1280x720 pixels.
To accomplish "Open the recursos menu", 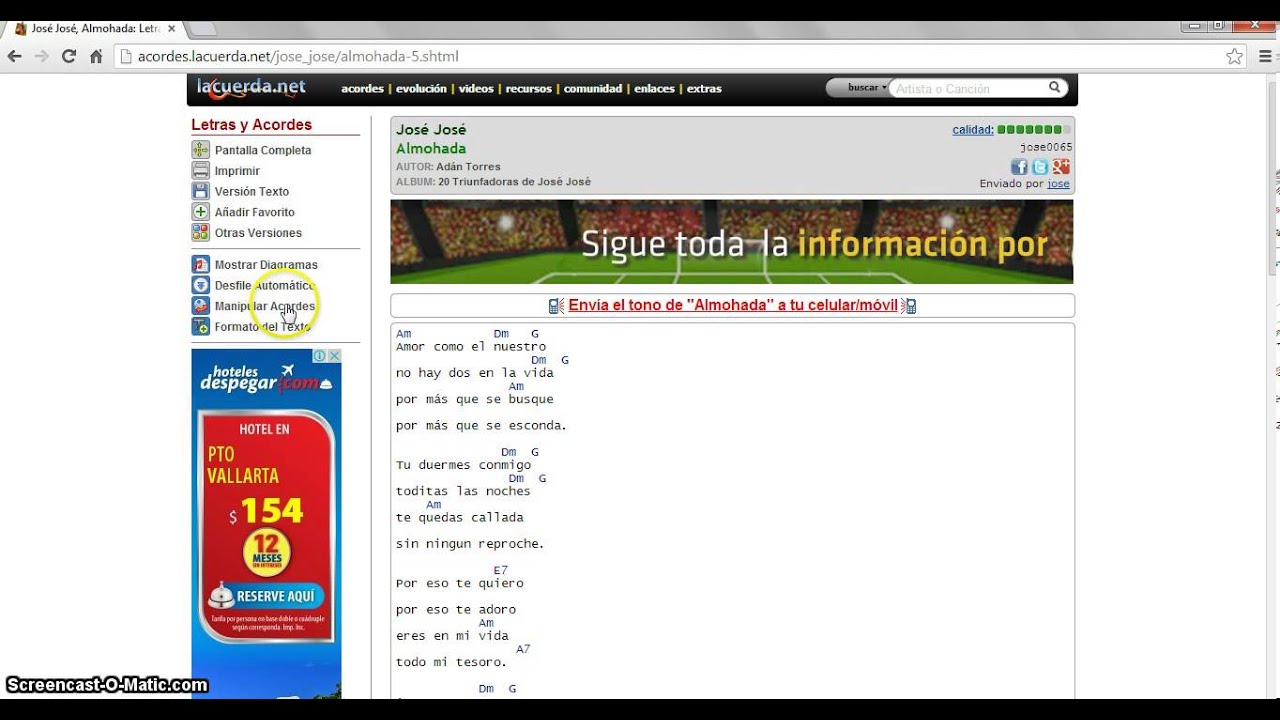I will click(528, 89).
